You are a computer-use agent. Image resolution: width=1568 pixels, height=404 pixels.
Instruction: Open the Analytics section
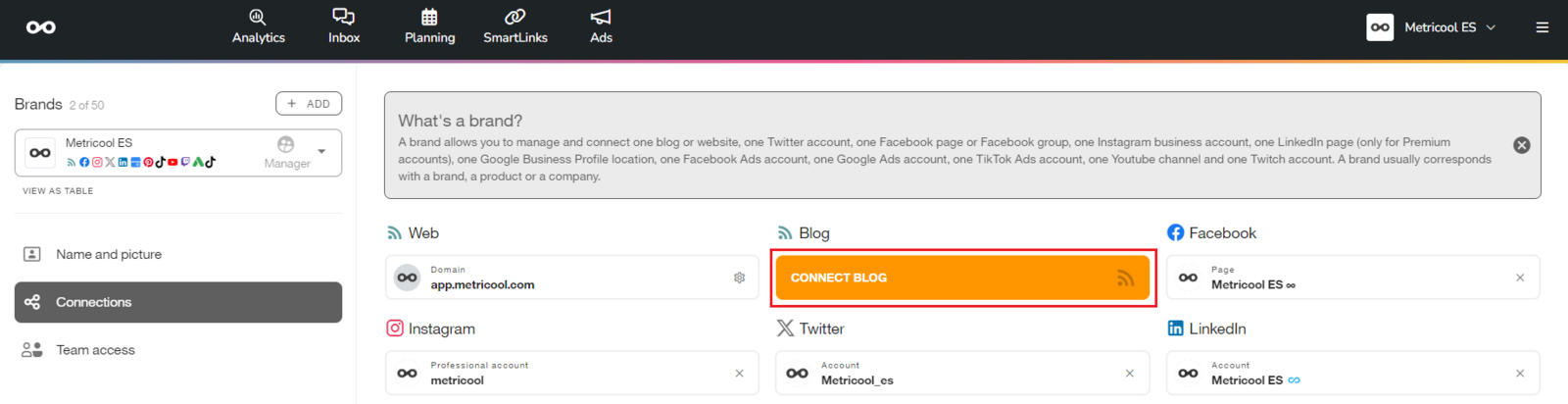(258, 26)
